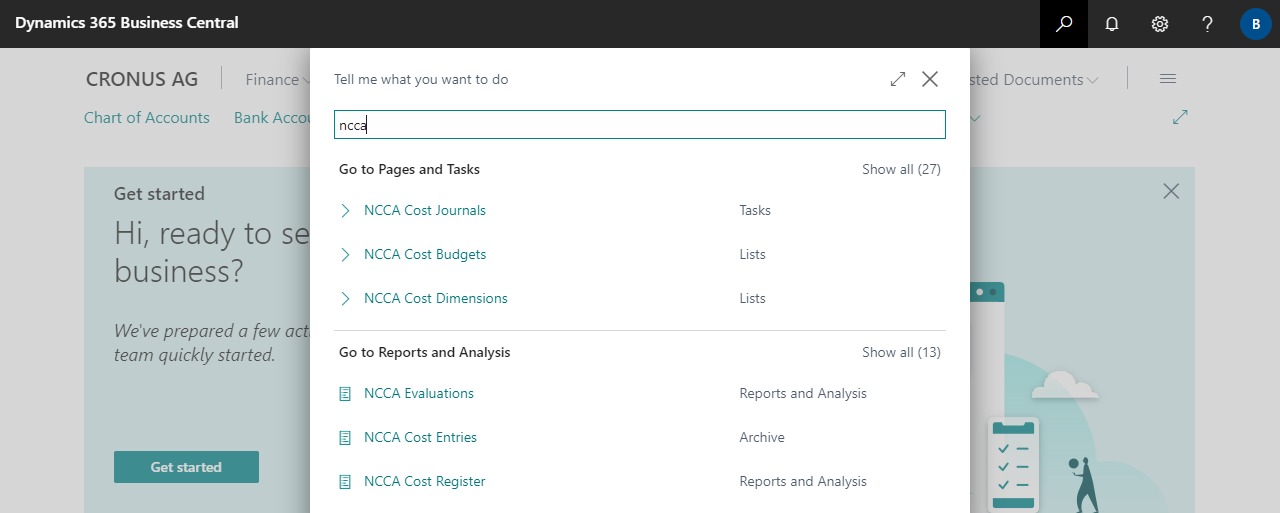The height and width of the screenshot is (513, 1280).
Task: Open the user account avatar B
Action: tap(1256, 24)
